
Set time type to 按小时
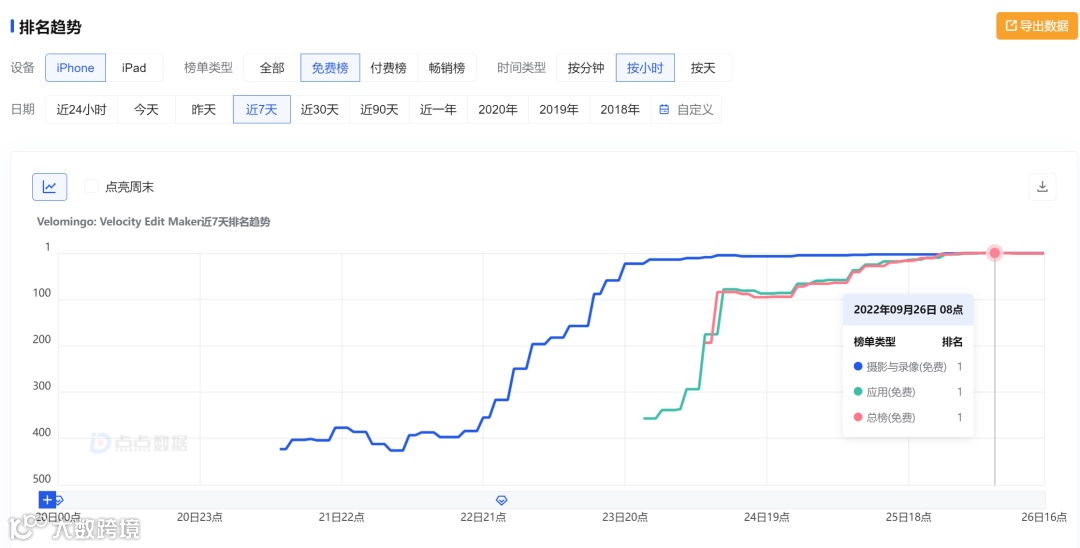645,68
